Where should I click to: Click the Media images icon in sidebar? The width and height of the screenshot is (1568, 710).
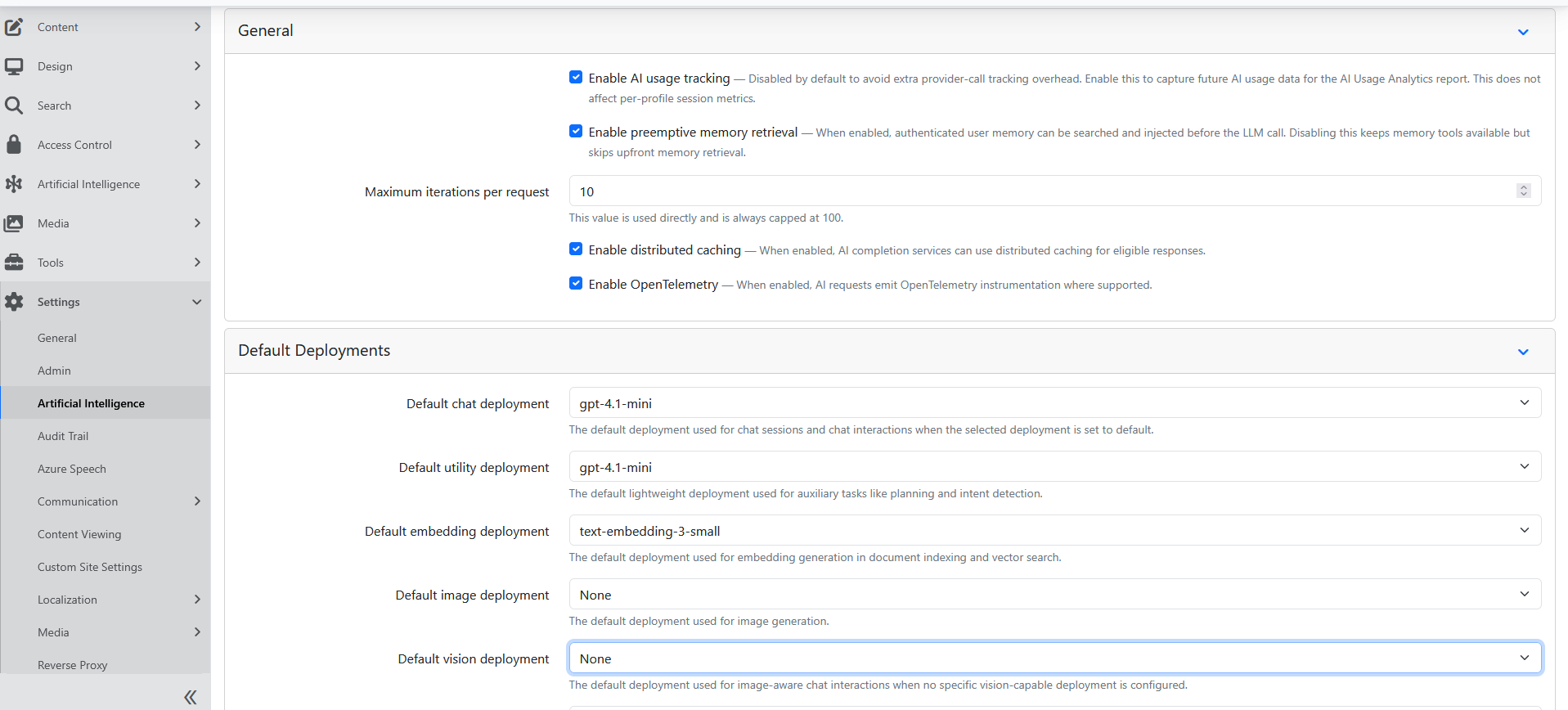pos(14,223)
